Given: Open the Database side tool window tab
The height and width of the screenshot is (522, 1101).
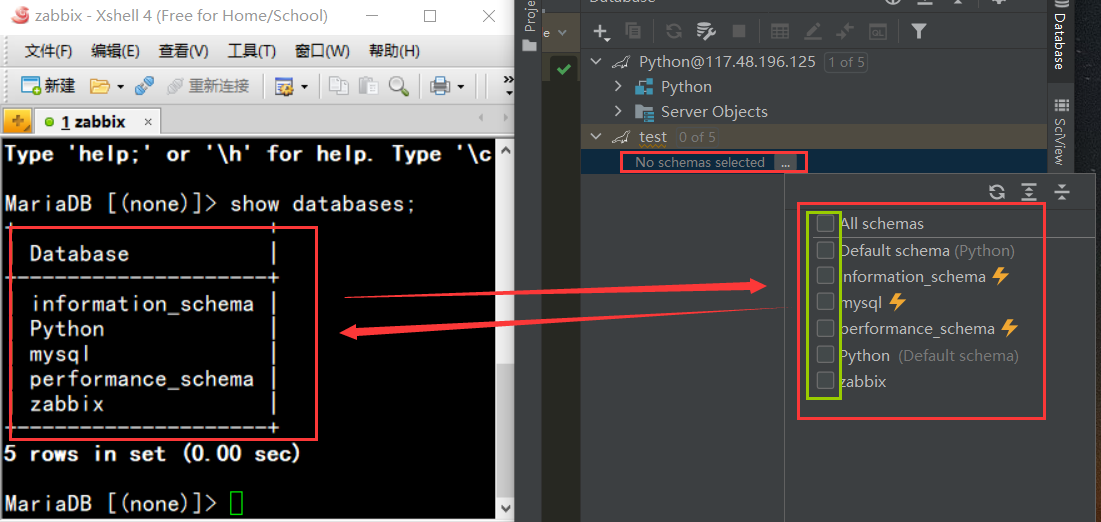Looking at the screenshot, I should coord(1059,41).
